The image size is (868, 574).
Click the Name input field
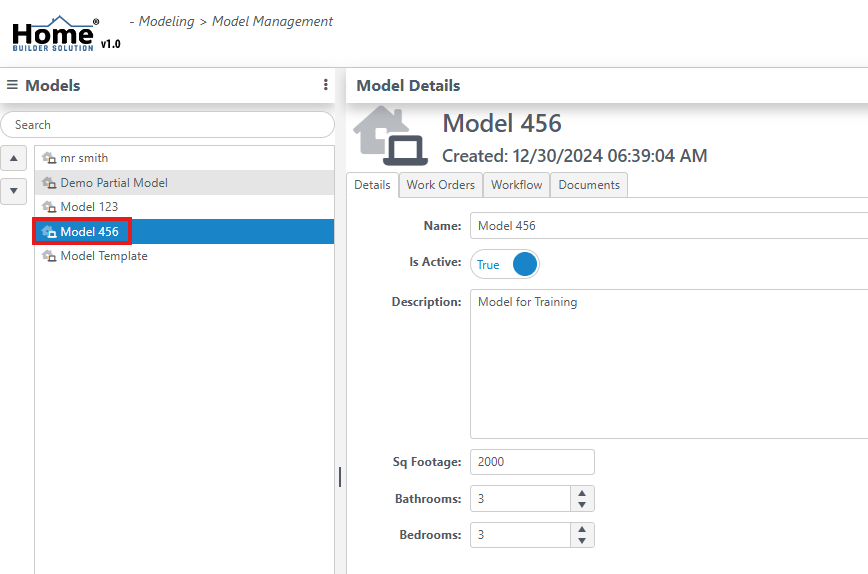click(669, 226)
